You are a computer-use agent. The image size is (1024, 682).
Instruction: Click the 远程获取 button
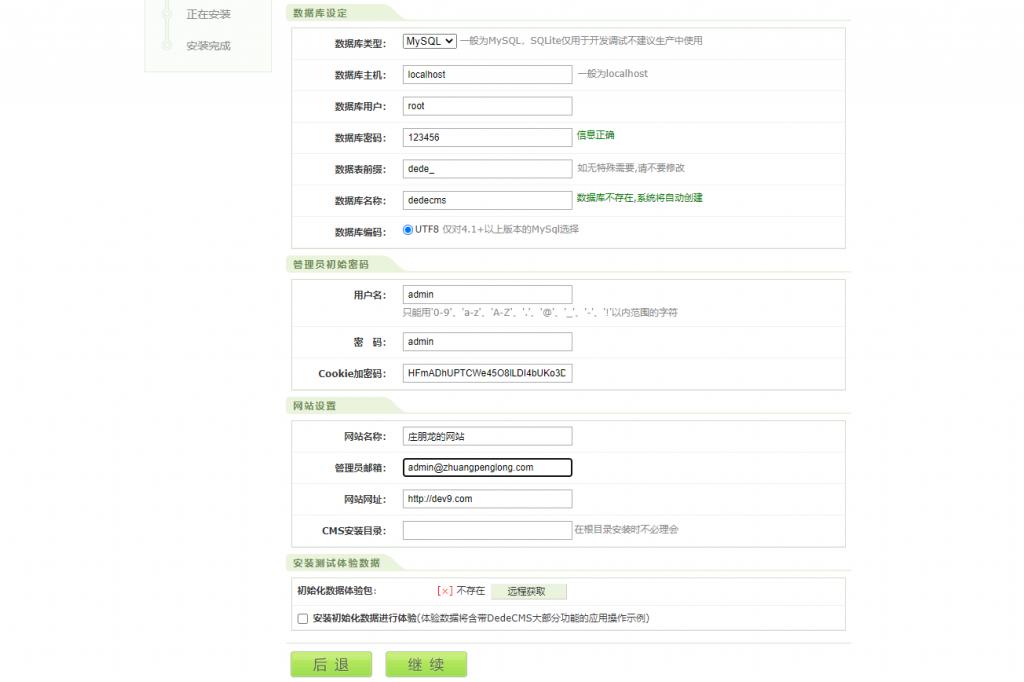(x=529, y=591)
